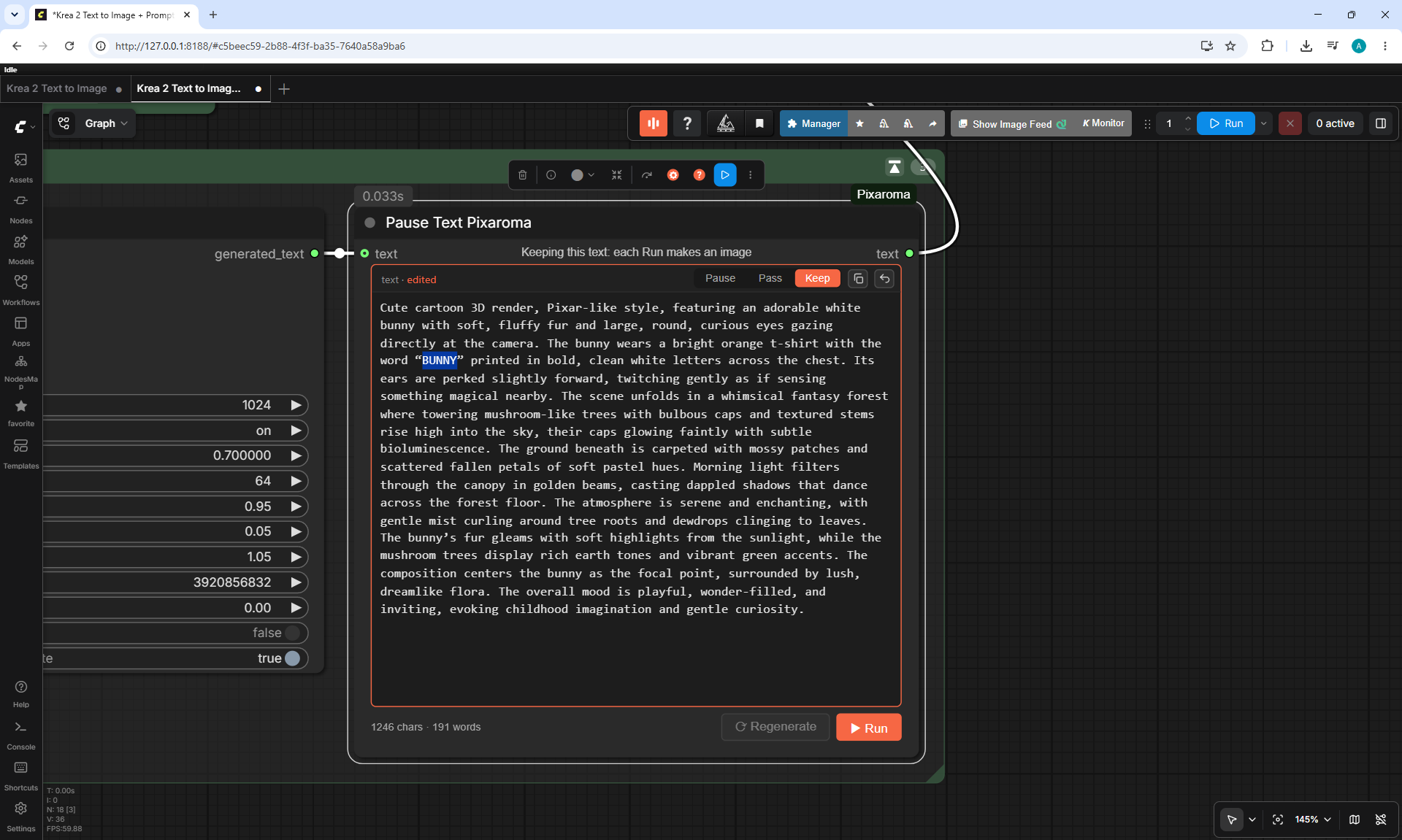
Task: Open the Templates sidebar panel
Action: pos(20,454)
